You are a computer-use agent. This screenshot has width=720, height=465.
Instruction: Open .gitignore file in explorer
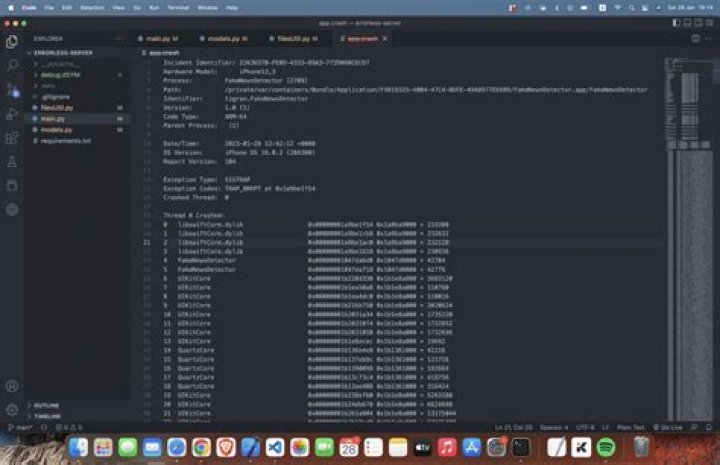coord(77,97)
